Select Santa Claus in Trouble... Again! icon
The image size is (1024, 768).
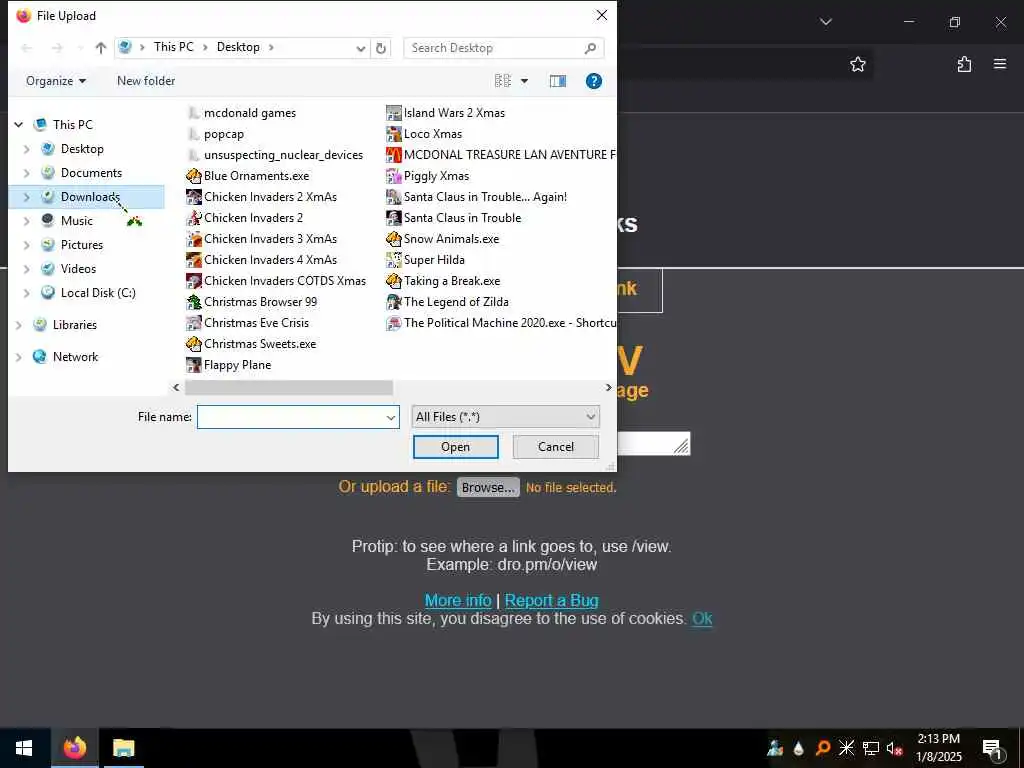click(x=393, y=197)
